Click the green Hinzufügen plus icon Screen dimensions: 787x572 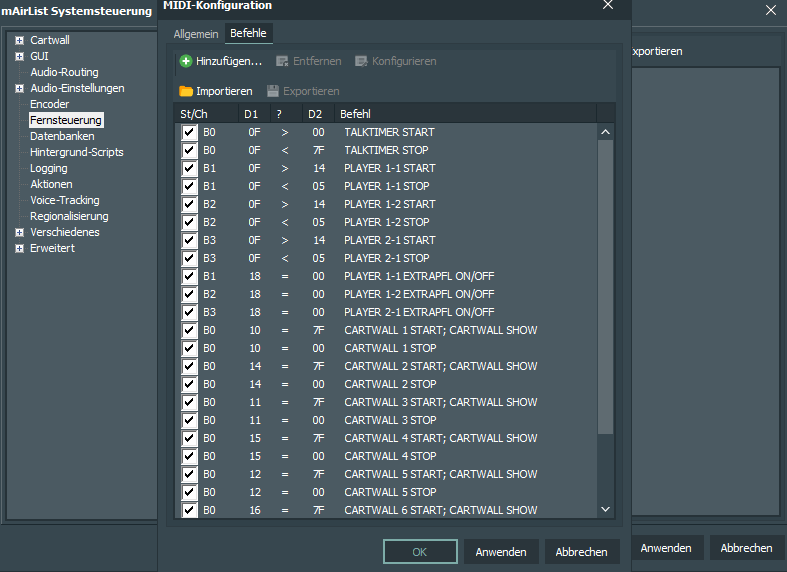coord(186,62)
